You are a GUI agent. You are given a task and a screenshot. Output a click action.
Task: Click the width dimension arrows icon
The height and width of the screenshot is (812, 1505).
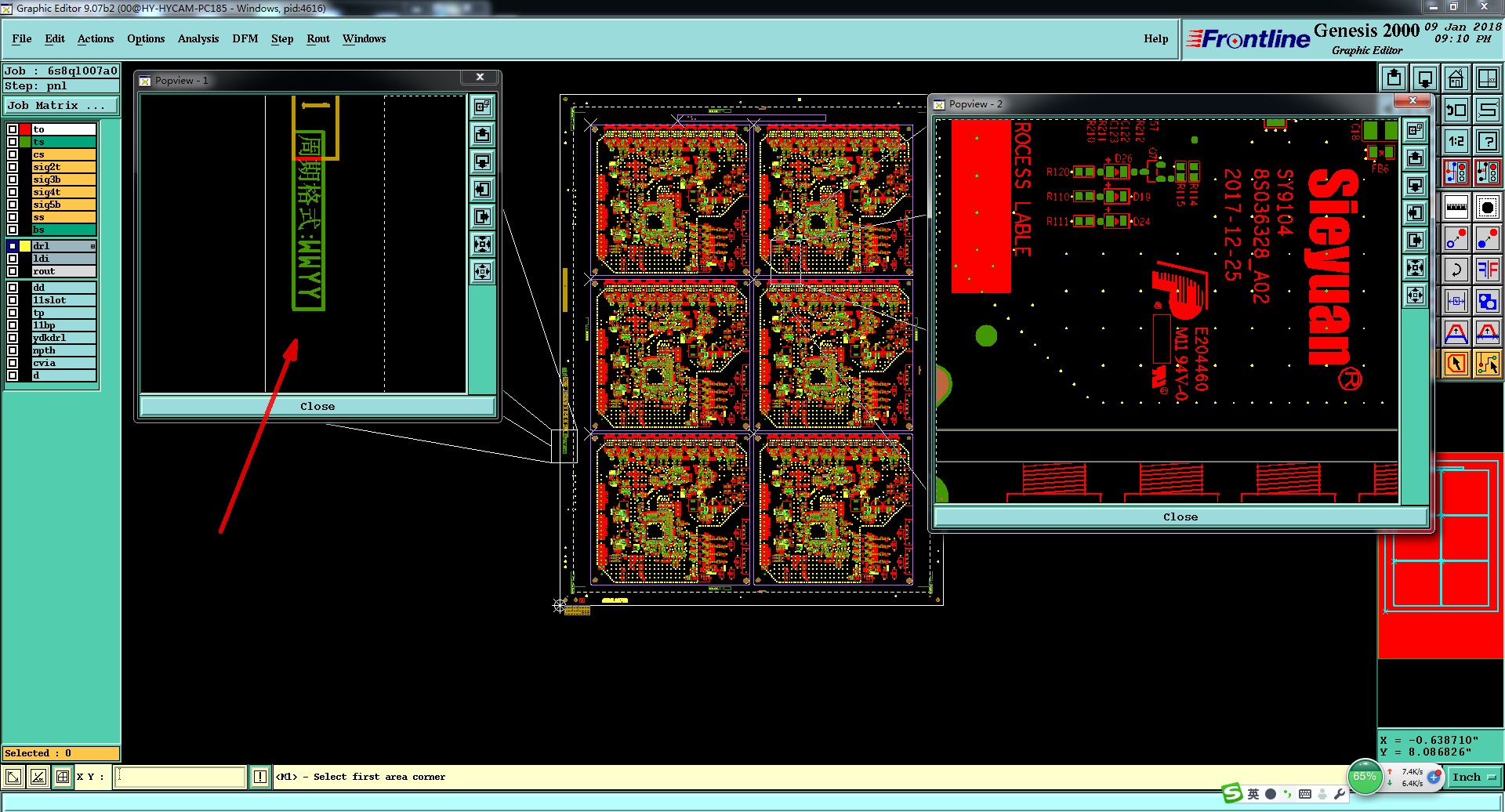[x=1456, y=301]
